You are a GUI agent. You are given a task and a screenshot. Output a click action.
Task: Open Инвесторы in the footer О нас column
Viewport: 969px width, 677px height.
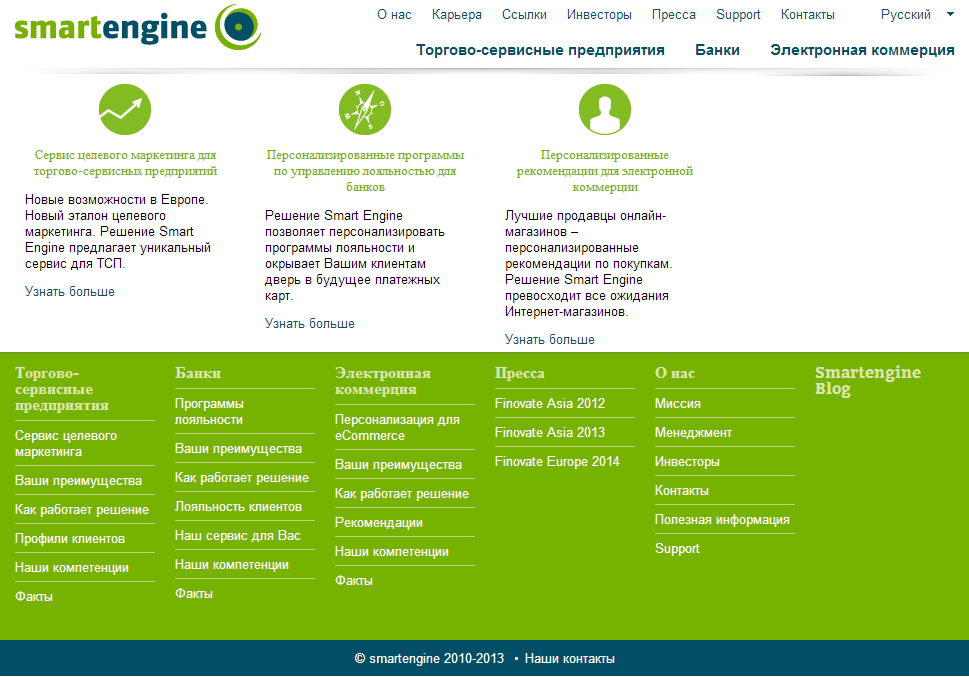[687, 461]
